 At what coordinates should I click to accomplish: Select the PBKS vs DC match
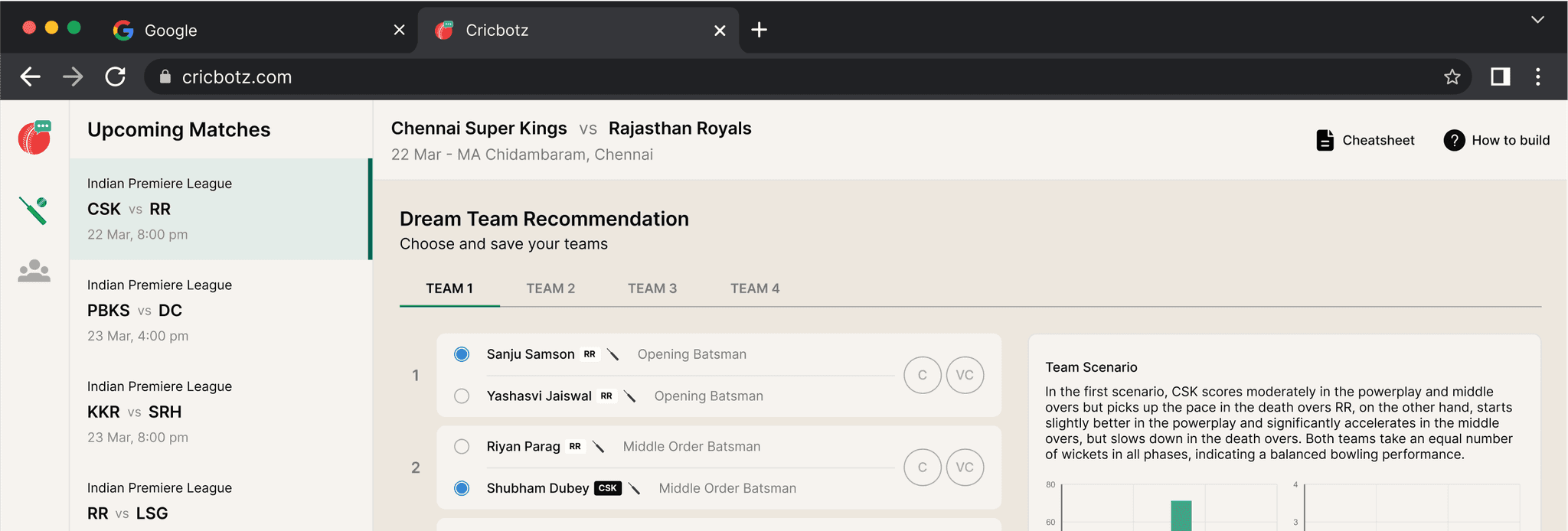point(220,310)
